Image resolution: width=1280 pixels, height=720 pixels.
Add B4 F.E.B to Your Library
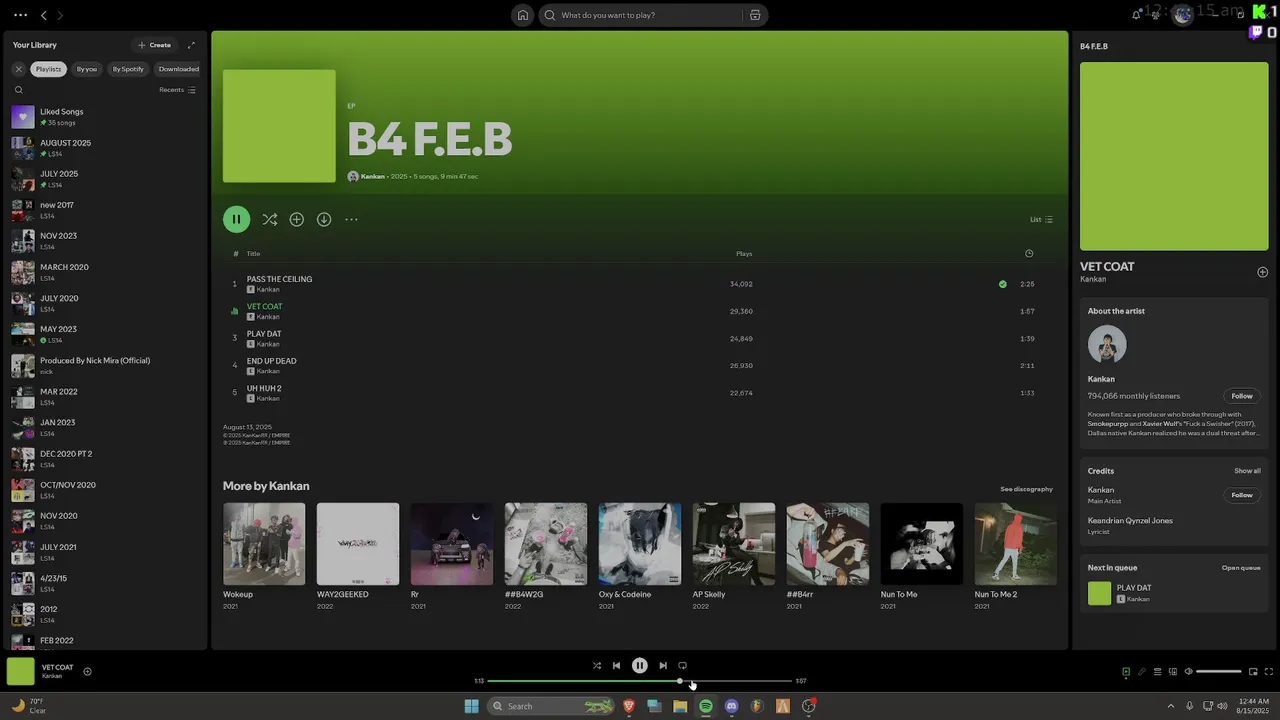pos(297,219)
